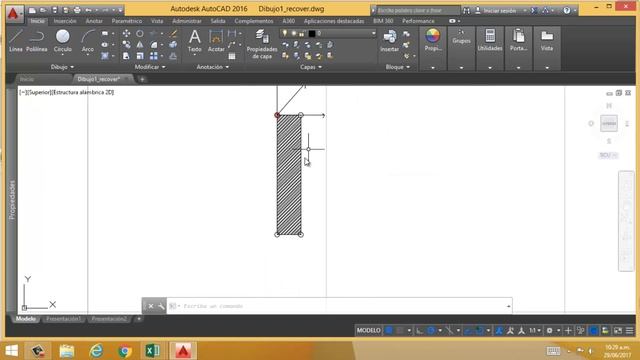Click the MODELO status bar button
Screen dimensions: 640x360
(369, 330)
